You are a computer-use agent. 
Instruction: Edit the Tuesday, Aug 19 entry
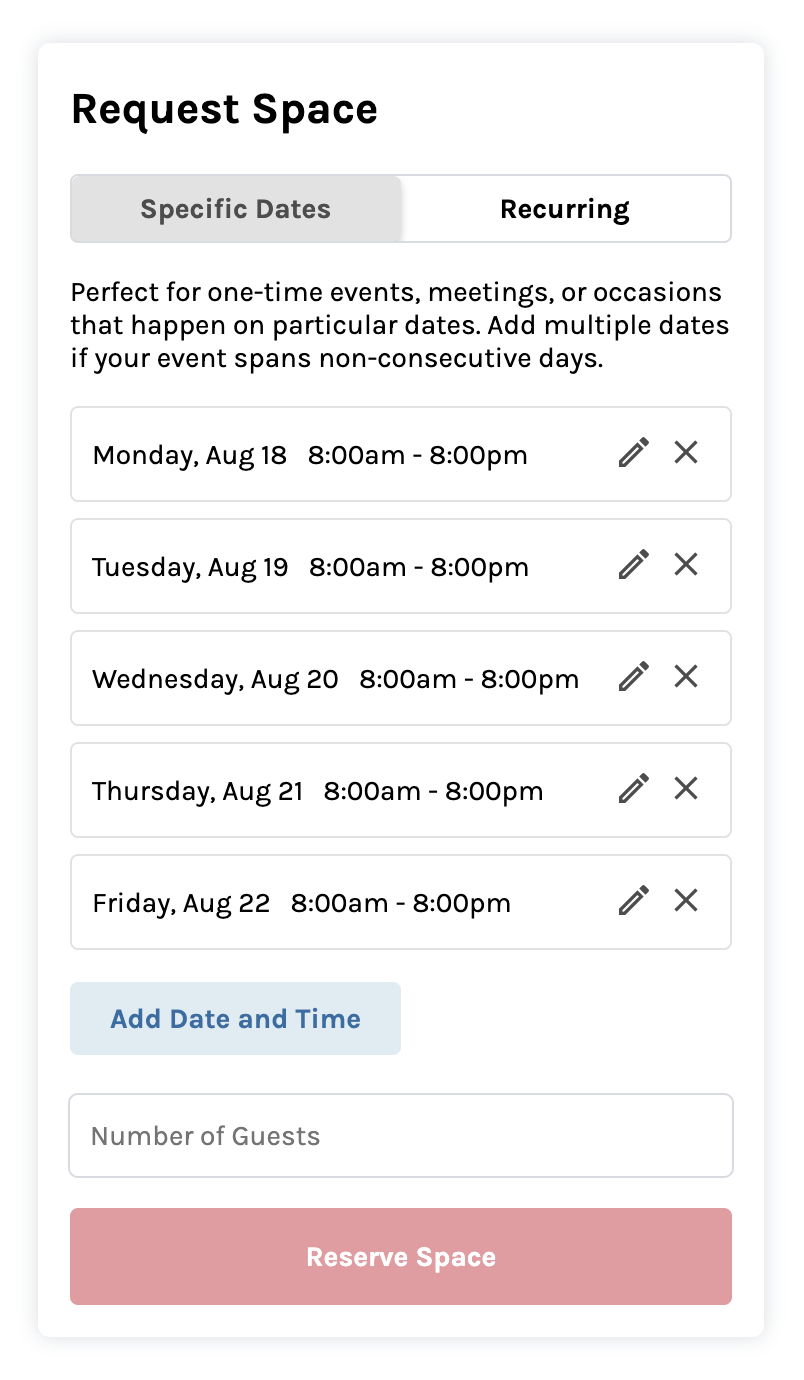(633, 565)
